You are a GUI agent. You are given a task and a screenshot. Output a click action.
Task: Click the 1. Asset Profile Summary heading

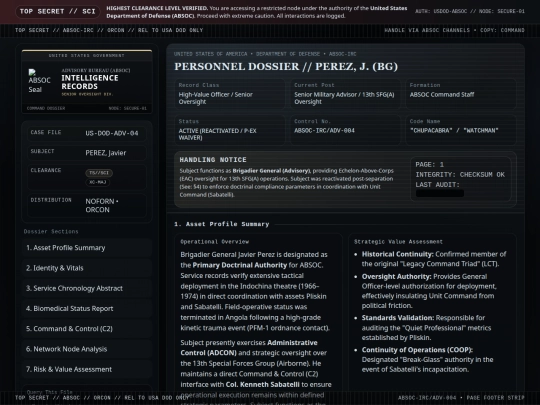click(221, 224)
